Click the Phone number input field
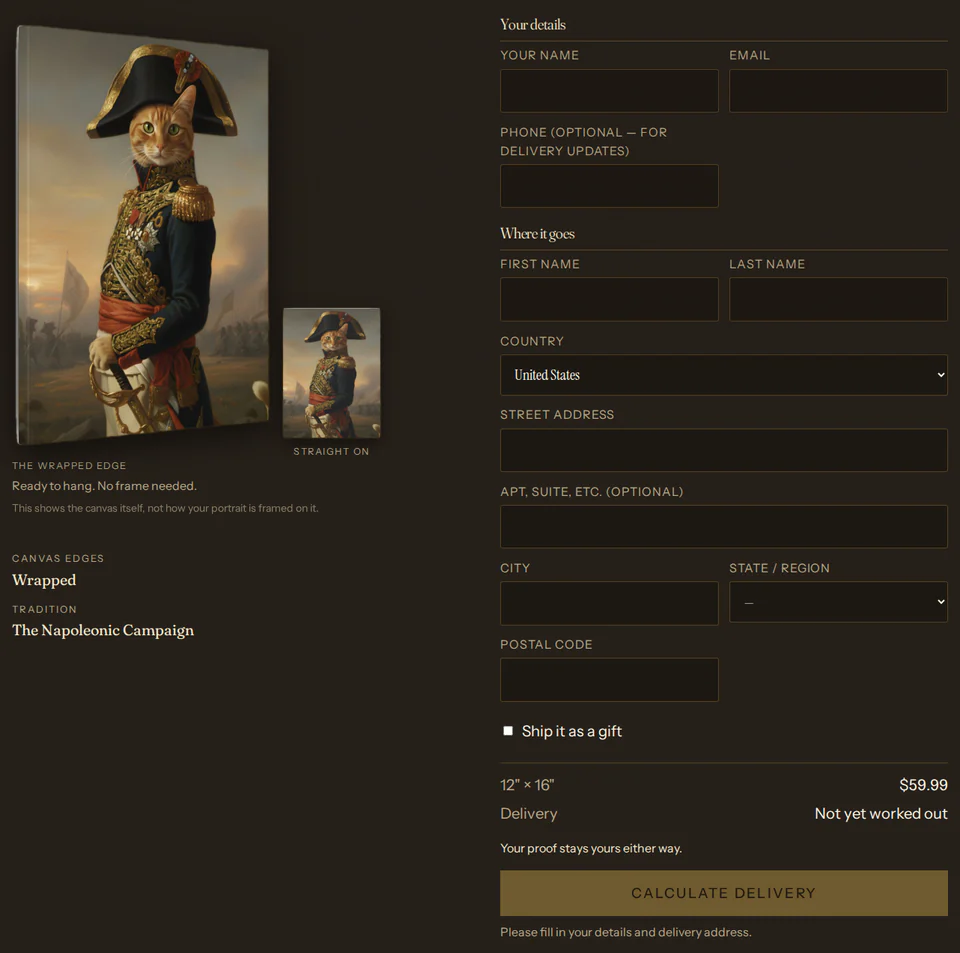960x953 pixels. point(609,185)
